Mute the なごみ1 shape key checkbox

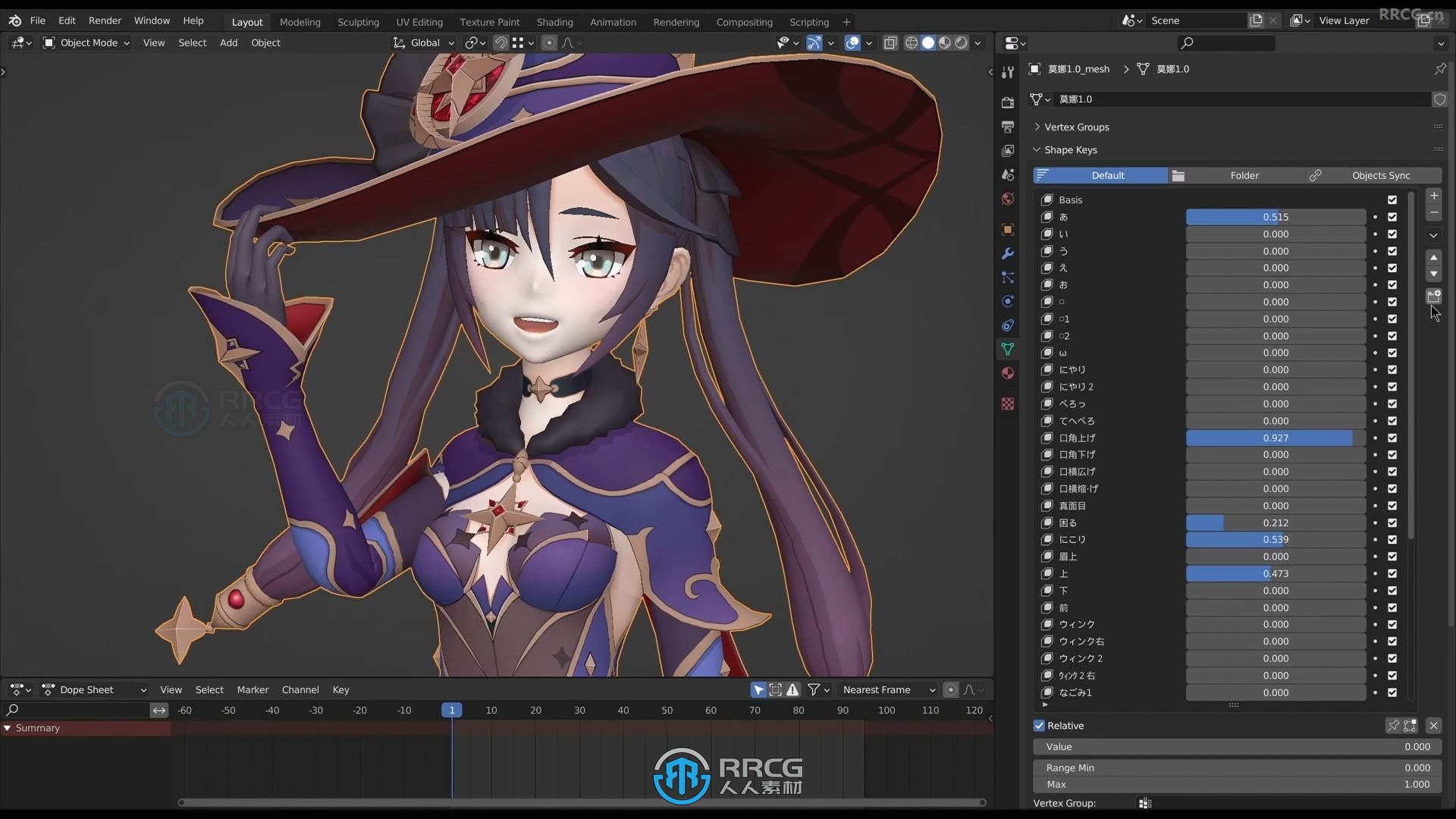[1392, 693]
